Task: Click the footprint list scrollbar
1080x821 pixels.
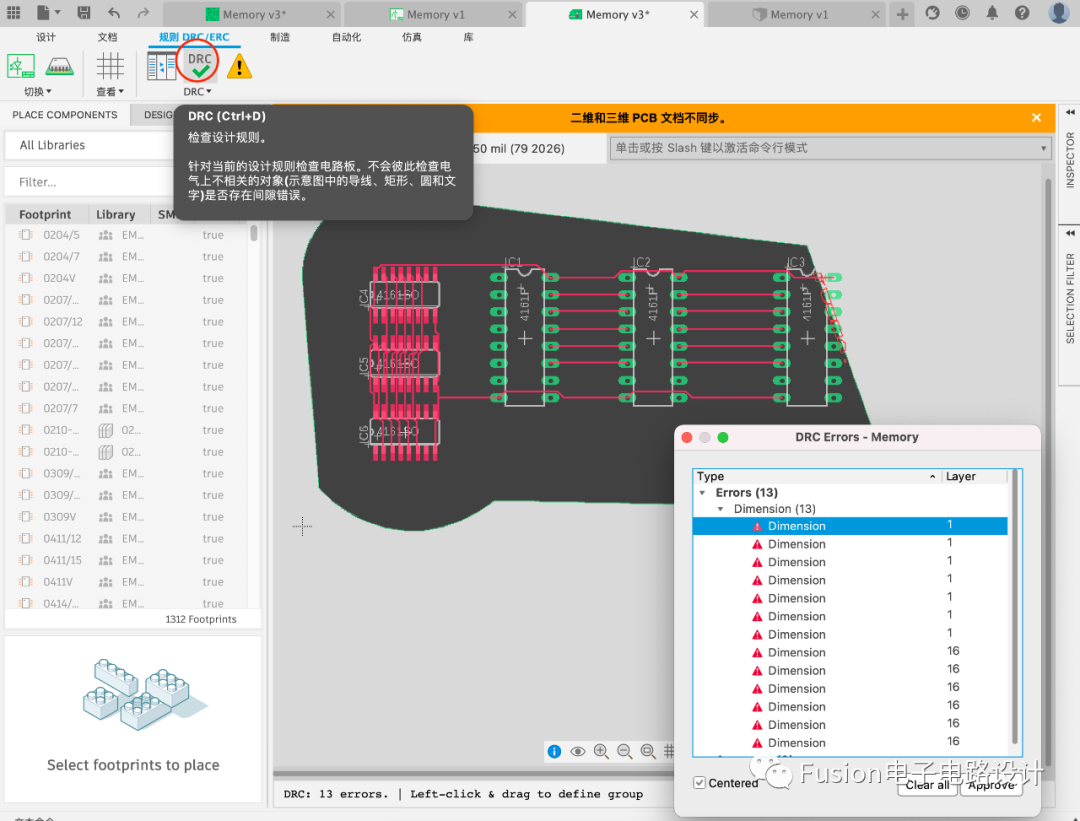Action: point(253,232)
